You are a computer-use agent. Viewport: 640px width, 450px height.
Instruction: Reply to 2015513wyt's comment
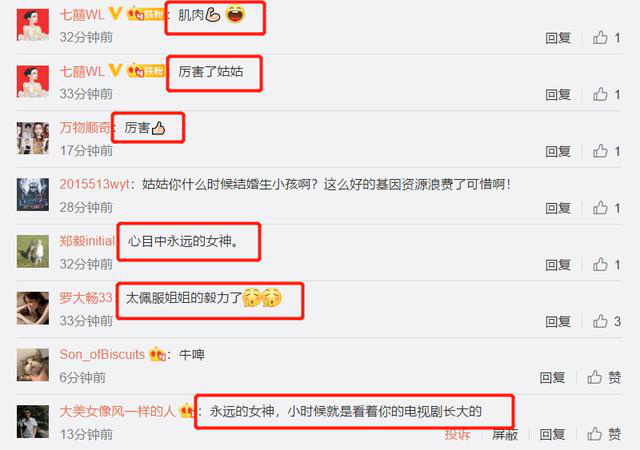pyautogui.click(x=558, y=208)
